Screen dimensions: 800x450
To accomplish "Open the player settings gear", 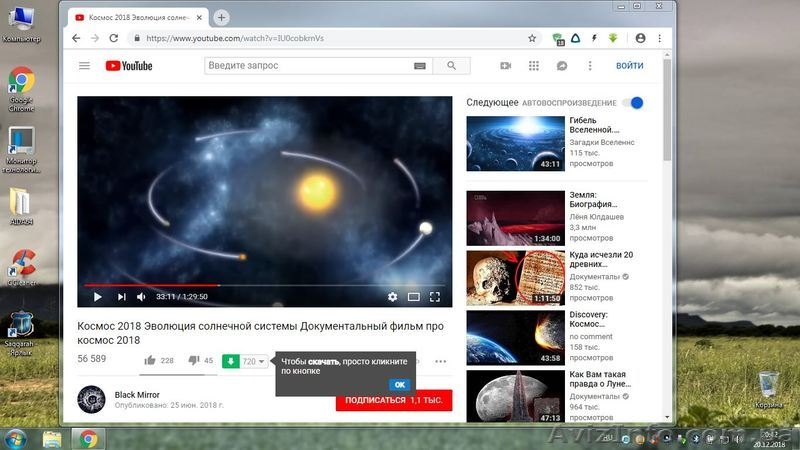I will [392, 297].
